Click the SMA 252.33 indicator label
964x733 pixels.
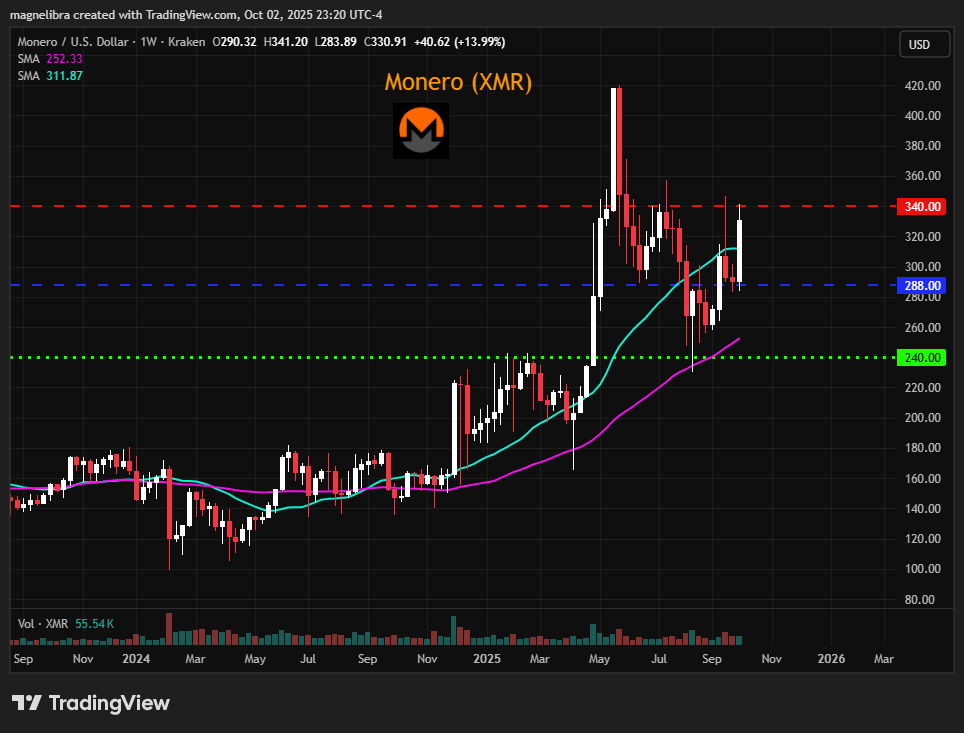pos(50,59)
